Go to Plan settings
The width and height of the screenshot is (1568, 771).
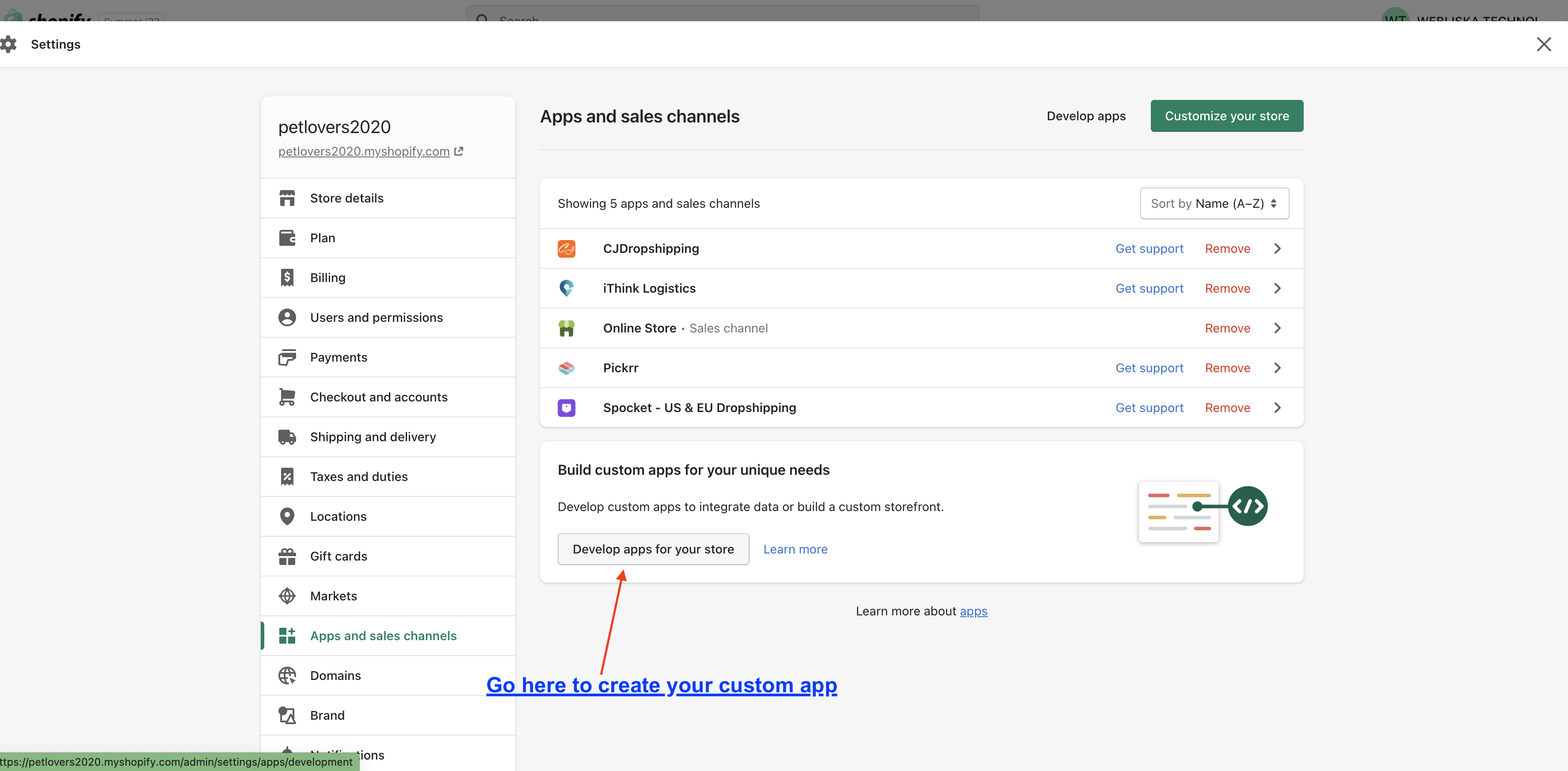[388, 237]
